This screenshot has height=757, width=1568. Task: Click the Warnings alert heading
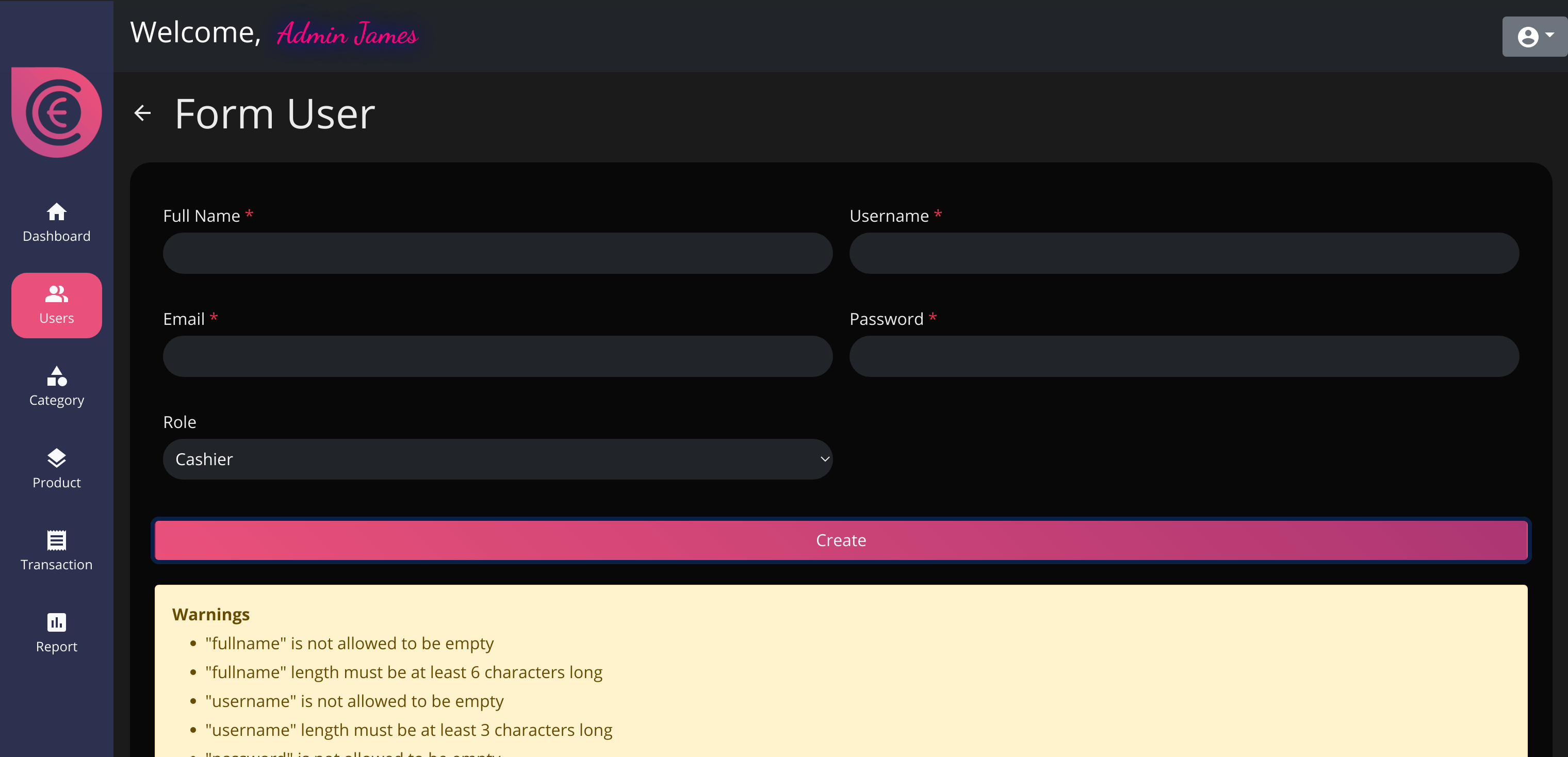210,615
